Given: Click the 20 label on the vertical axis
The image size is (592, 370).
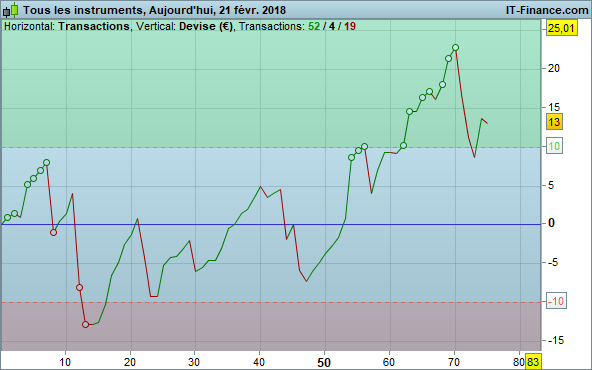Looking at the screenshot, I should 553,68.
